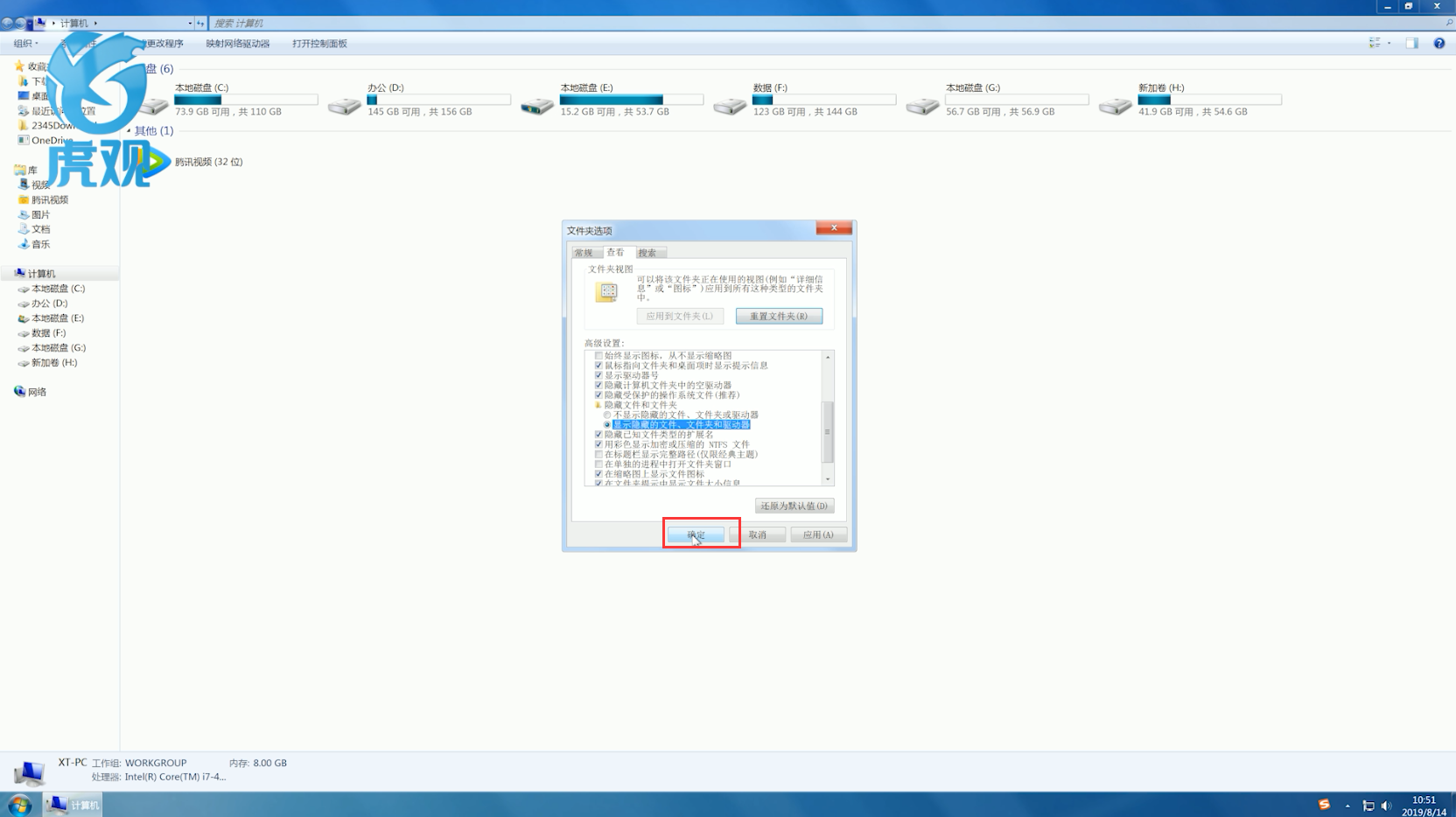The width and height of the screenshot is (1456, 817).
Task: Select 办公 (D:) in navigation tree
Action: pyautogui.click(x=43, y=304)
